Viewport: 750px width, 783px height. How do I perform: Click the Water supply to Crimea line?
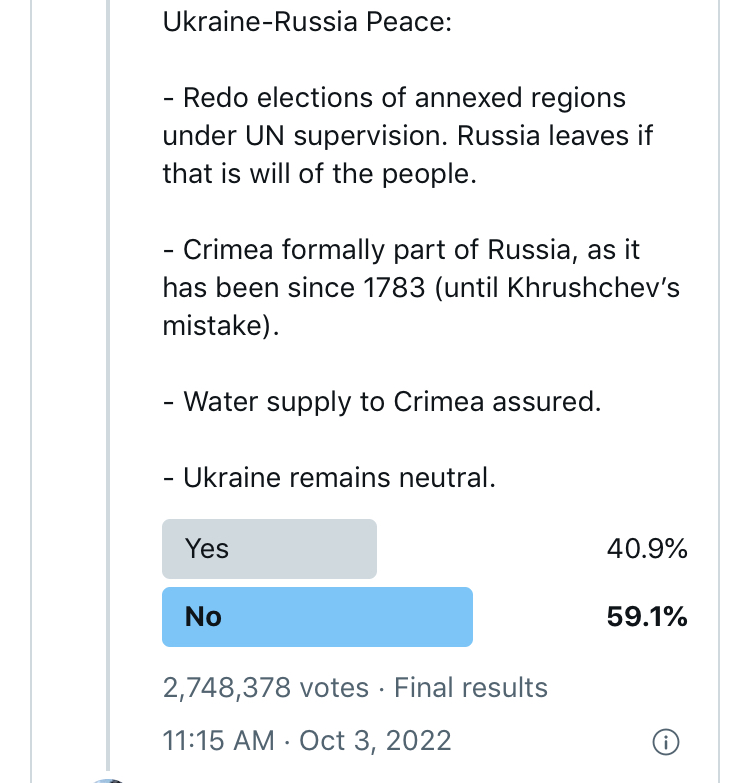click(382, 402)
